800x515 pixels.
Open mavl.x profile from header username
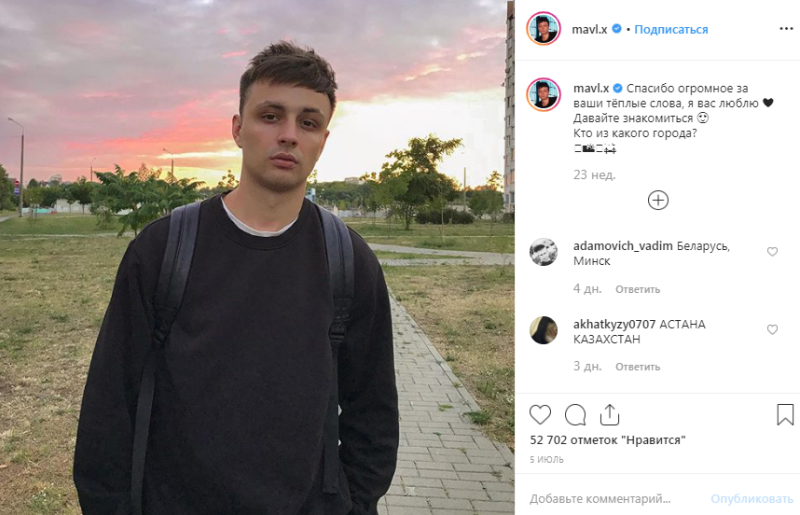coord(589,30)
